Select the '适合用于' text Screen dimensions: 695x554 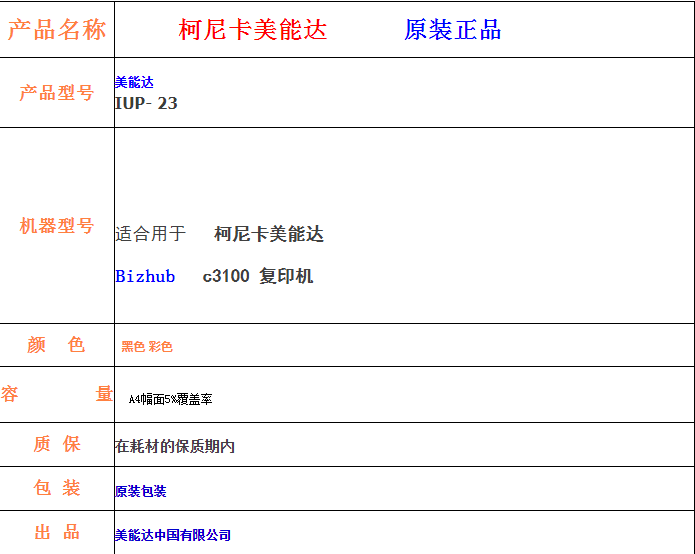coord(151,234)
